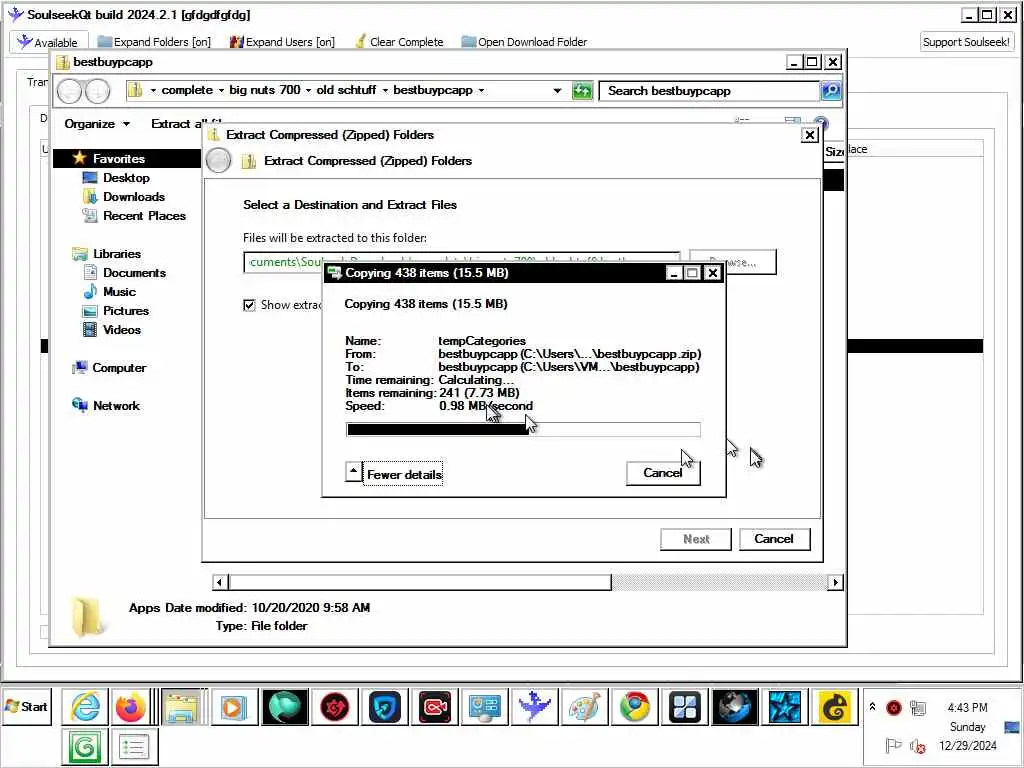Open dropdown arrow before 'complete' breadcrumb
Screen dimensions: 1024x768
click(153, 90)
